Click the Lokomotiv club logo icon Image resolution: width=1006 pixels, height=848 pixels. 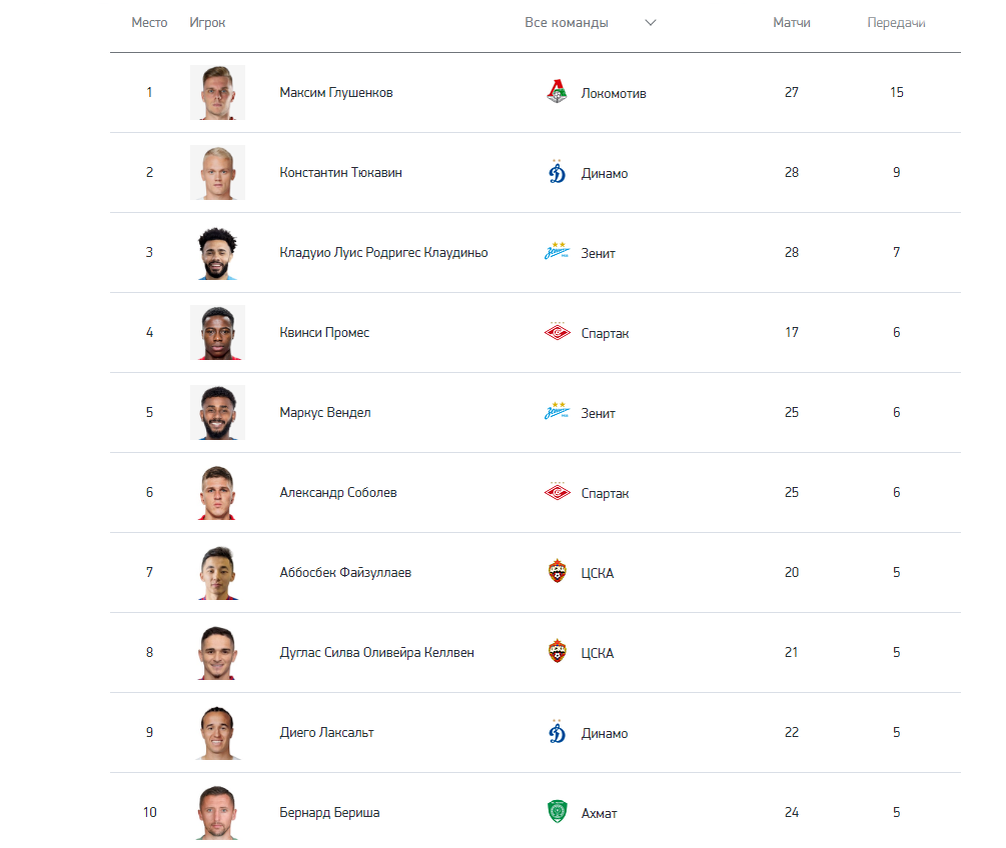pyautogui.click(x=557, y=92)
